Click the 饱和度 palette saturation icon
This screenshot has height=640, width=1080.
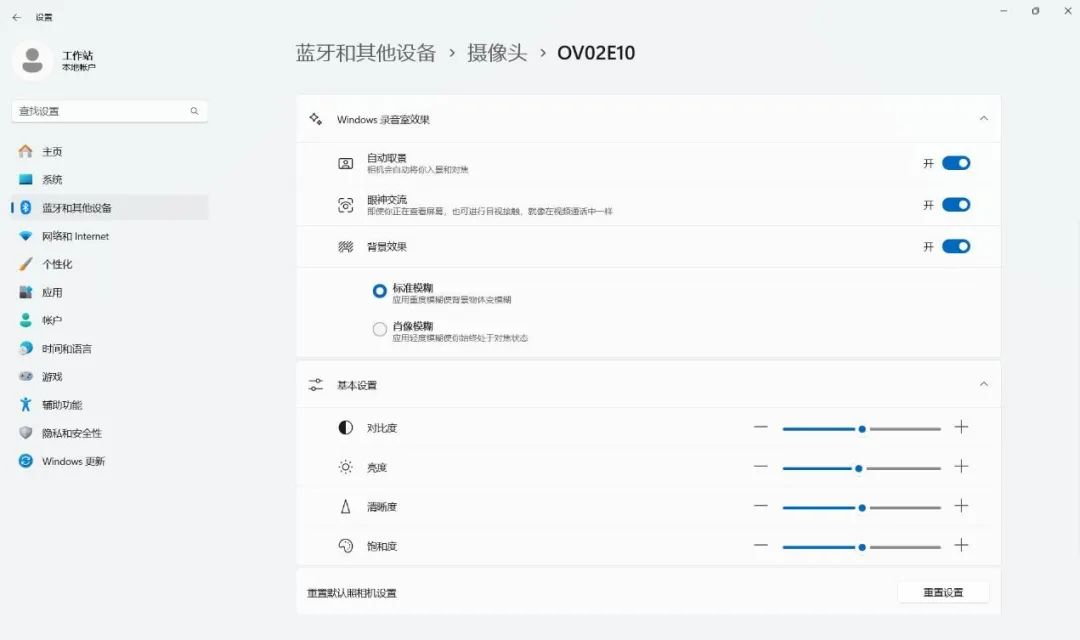(x=346, y=546)
